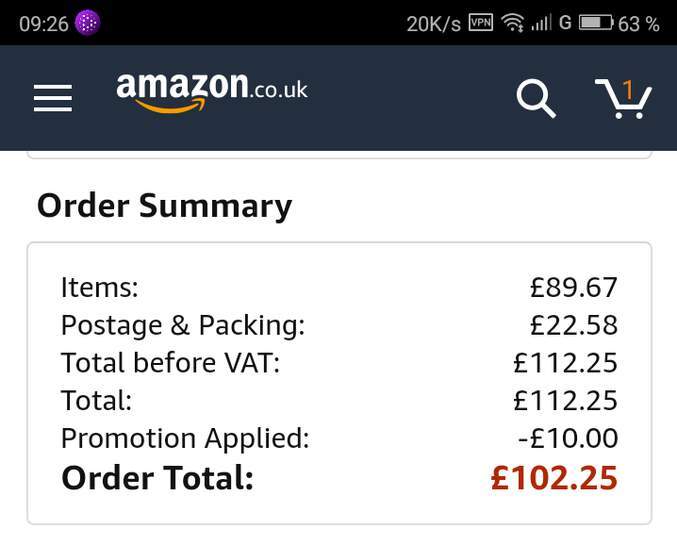The height and width of the screenshot is (545, 677).
Task: Tap the 20K/s network speed indicator
Action: [433, 23]
